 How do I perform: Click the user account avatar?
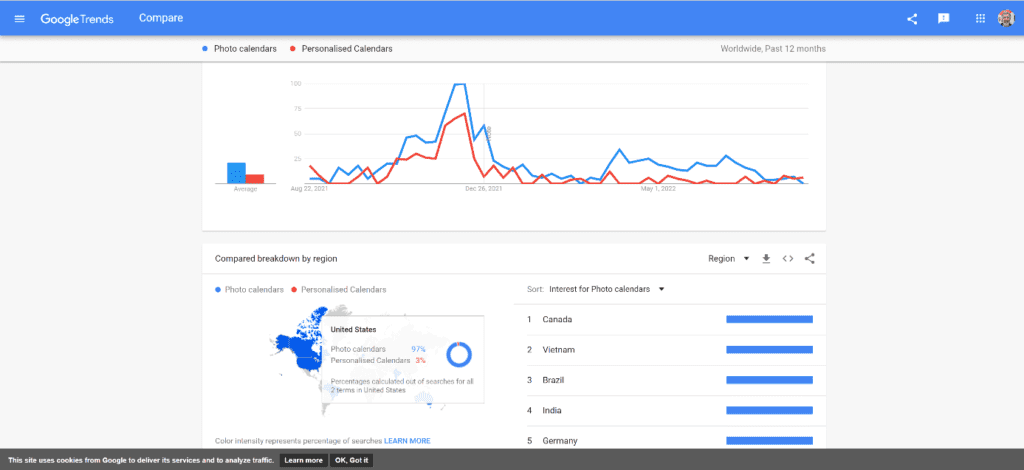point(1006,18)
